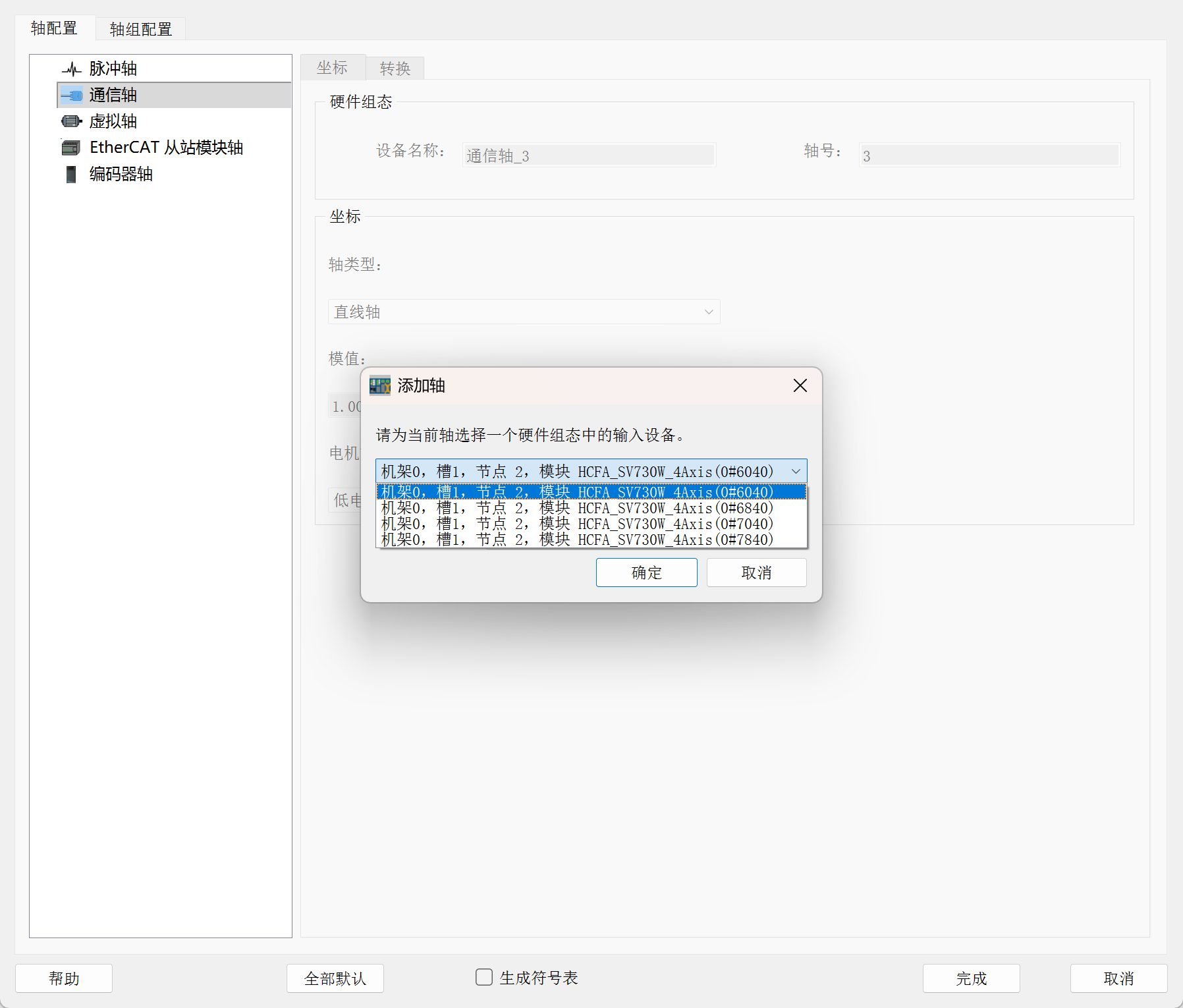
Task: Click the 完成 button
Action: [x=972, y=978]
